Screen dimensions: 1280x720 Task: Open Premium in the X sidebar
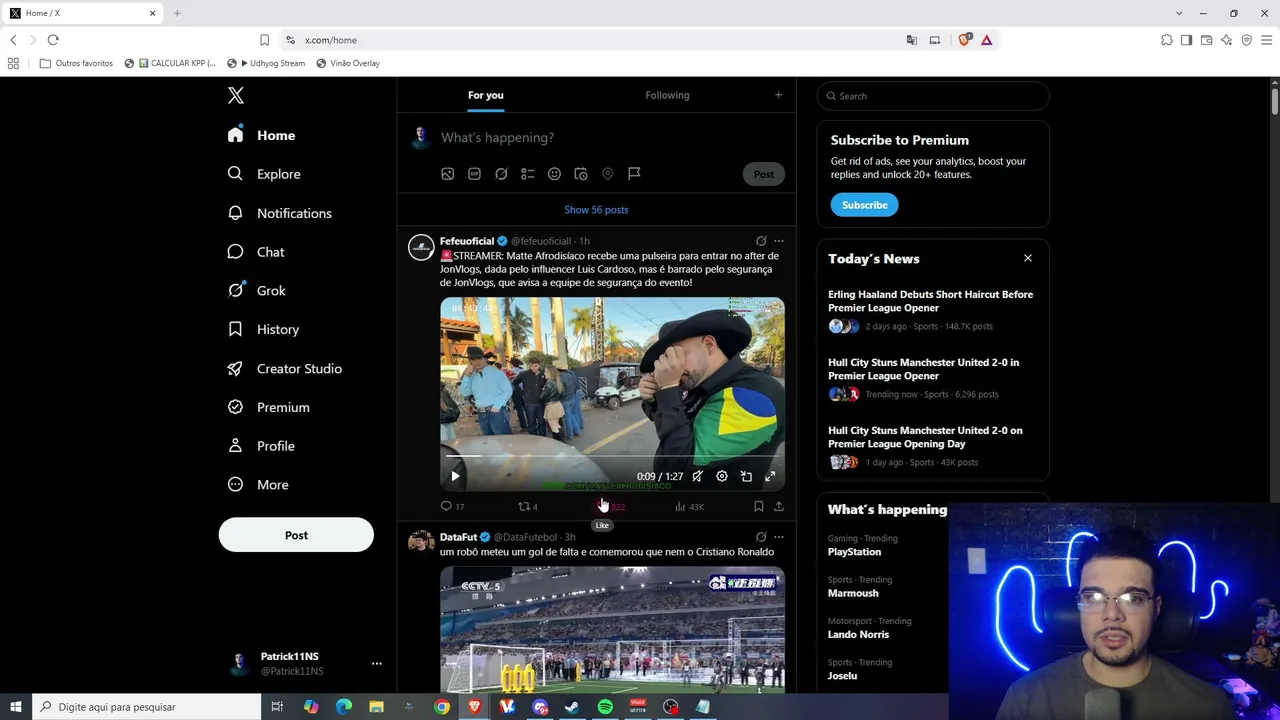268,407
